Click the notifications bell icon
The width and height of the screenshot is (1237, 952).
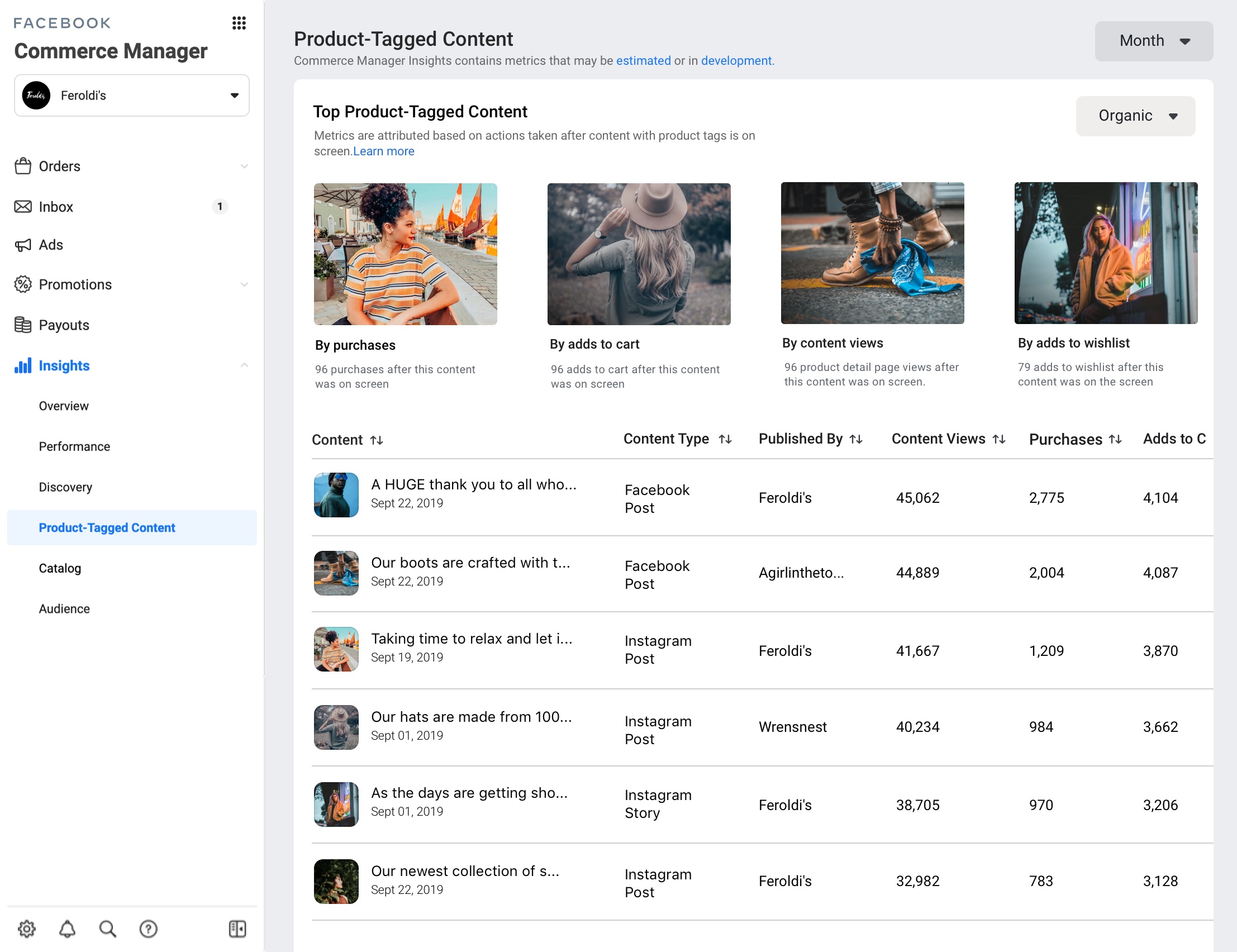click(66, 928)
